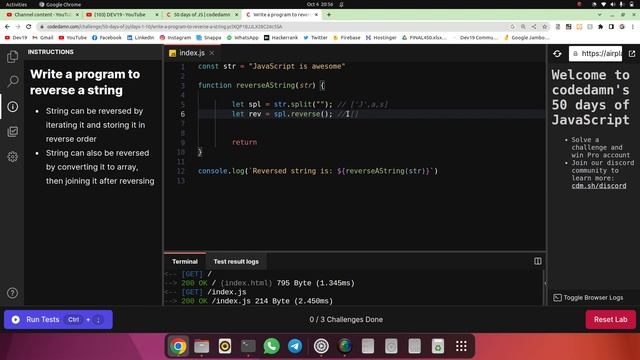Select the index.js editor tab
The image size is (640, 360).
click(x=191, y=53)
